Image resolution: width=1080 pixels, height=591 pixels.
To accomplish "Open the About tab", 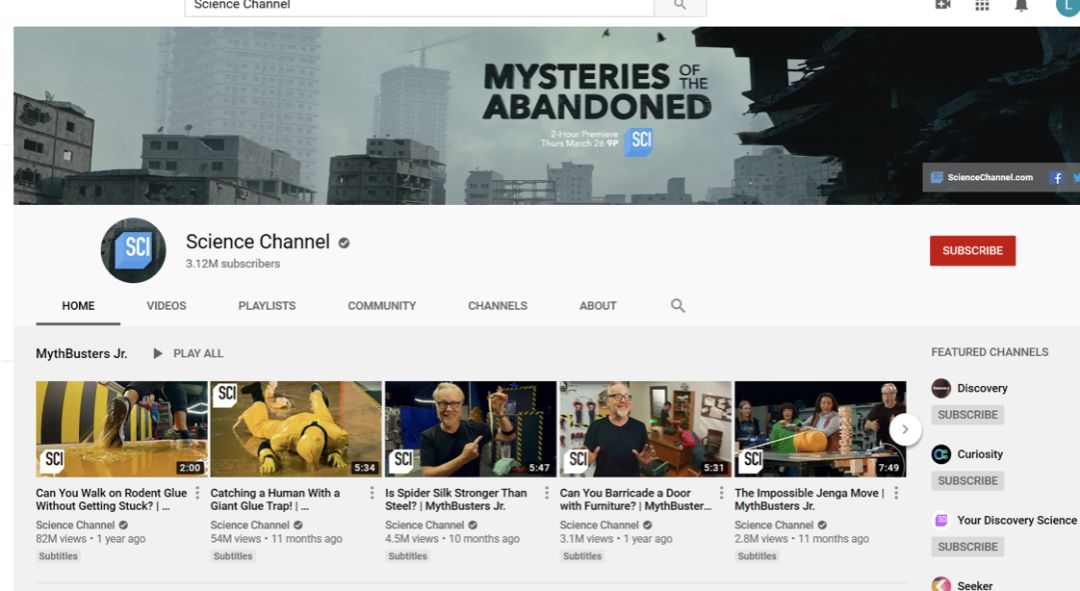I will click(x=598, y=306).
